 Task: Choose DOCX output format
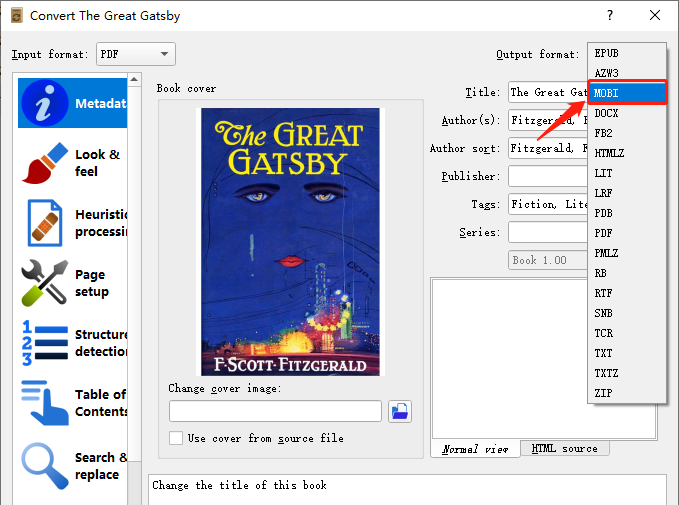(627, 113)
